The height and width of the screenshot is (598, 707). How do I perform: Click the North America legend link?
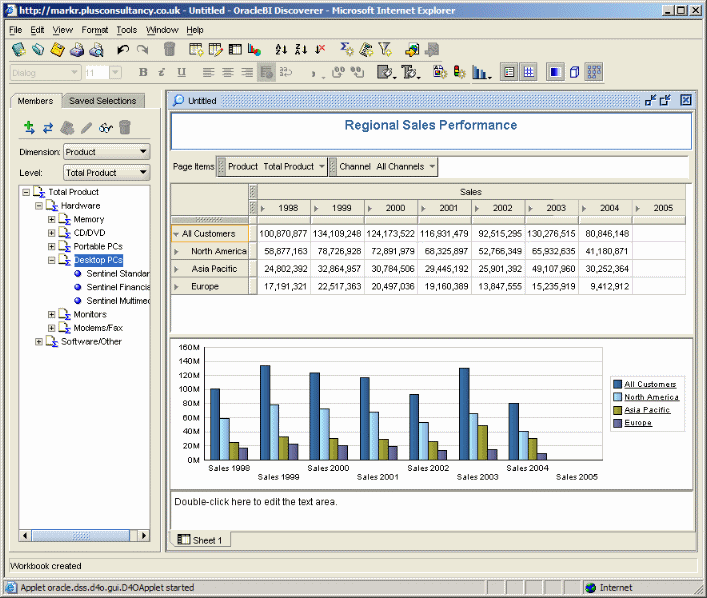pyautogui.click(x=651, y=397)
